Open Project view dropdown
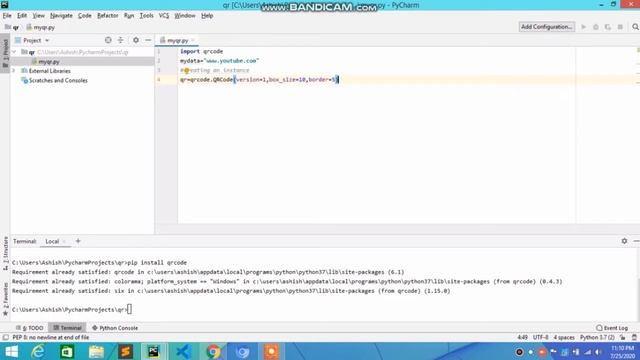640x360 pixels. 32,40
